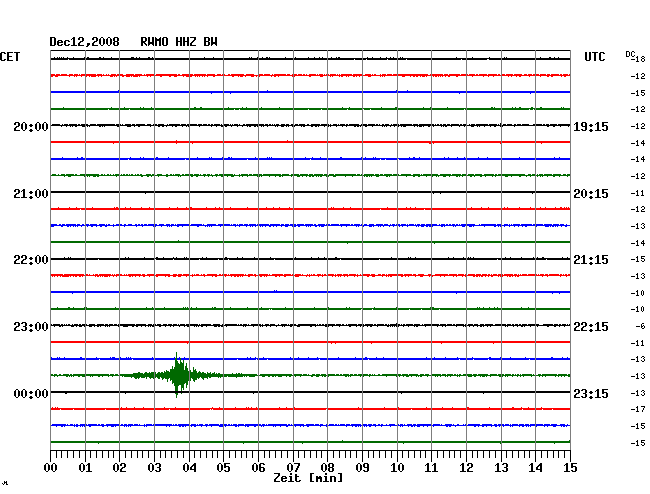Click the 21:00 CET time label
Viewport: 650px width, 494px height.
31,194
